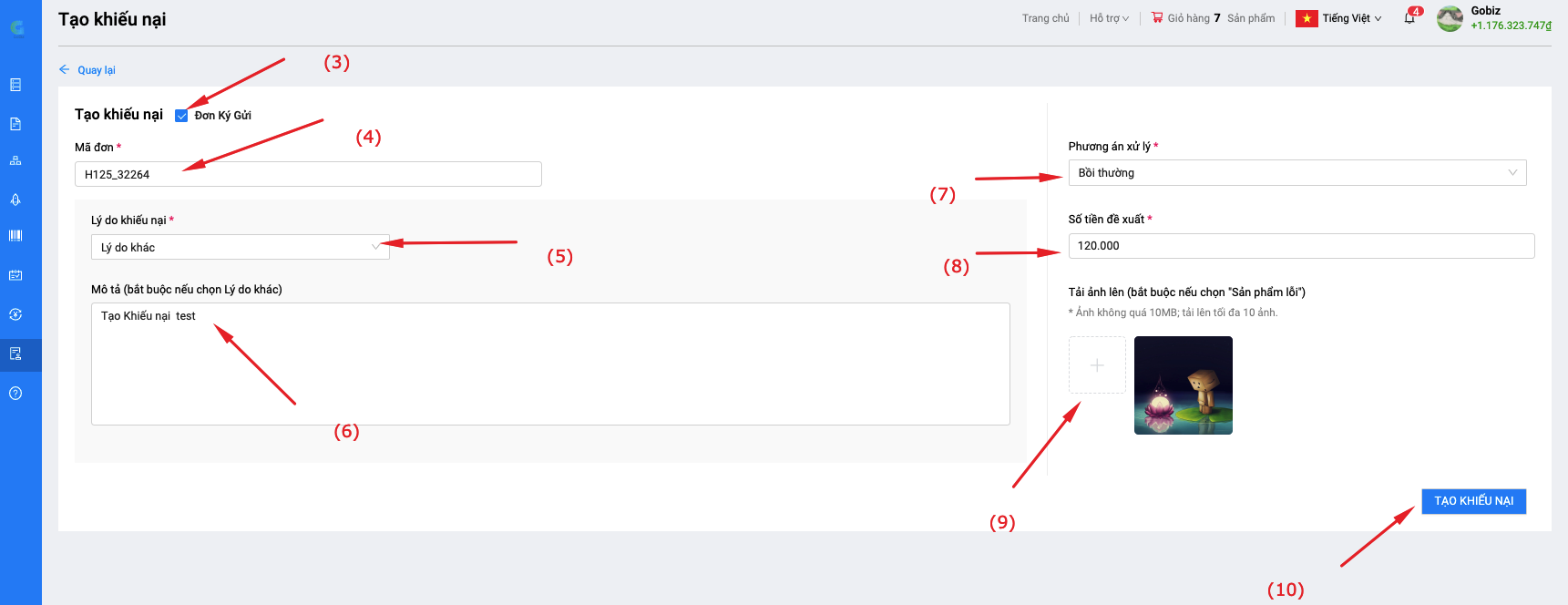1568x605 pixels.
Task: Click the TẠO KHIẾU NẠI button
Action: (1473, 501)
